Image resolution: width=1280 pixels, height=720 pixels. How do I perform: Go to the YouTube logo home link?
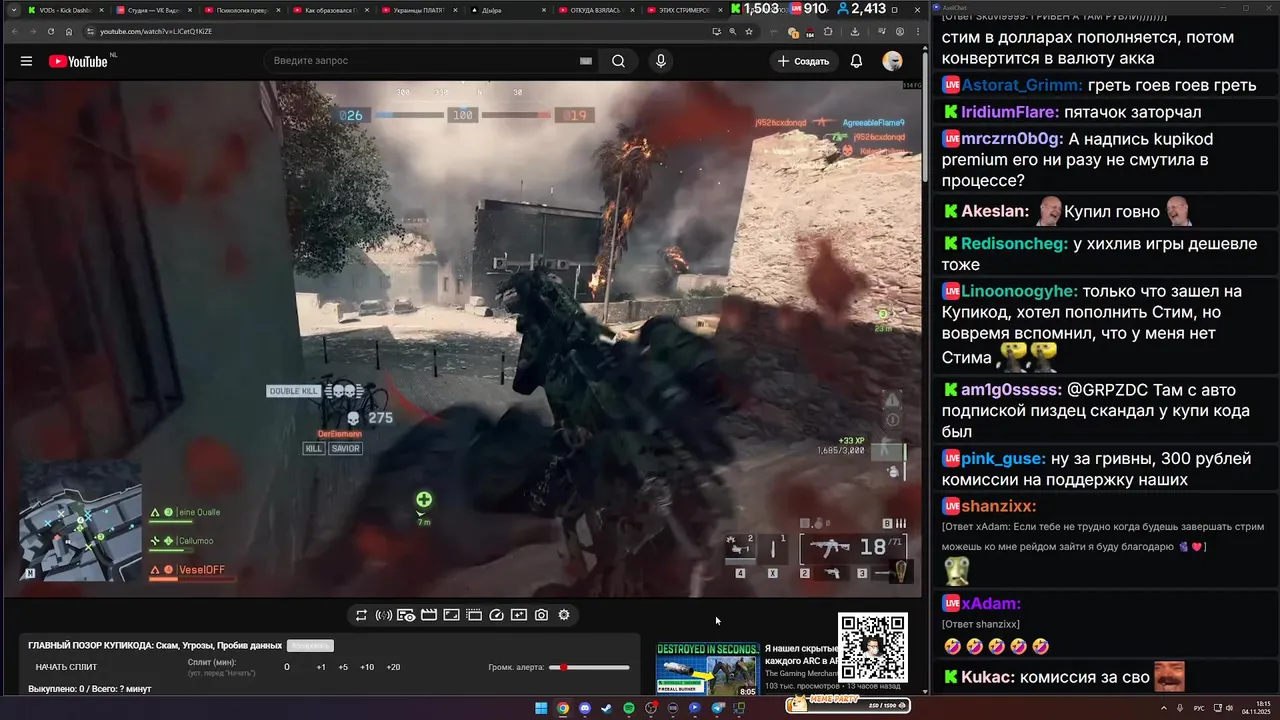click(x=78, y=61)
